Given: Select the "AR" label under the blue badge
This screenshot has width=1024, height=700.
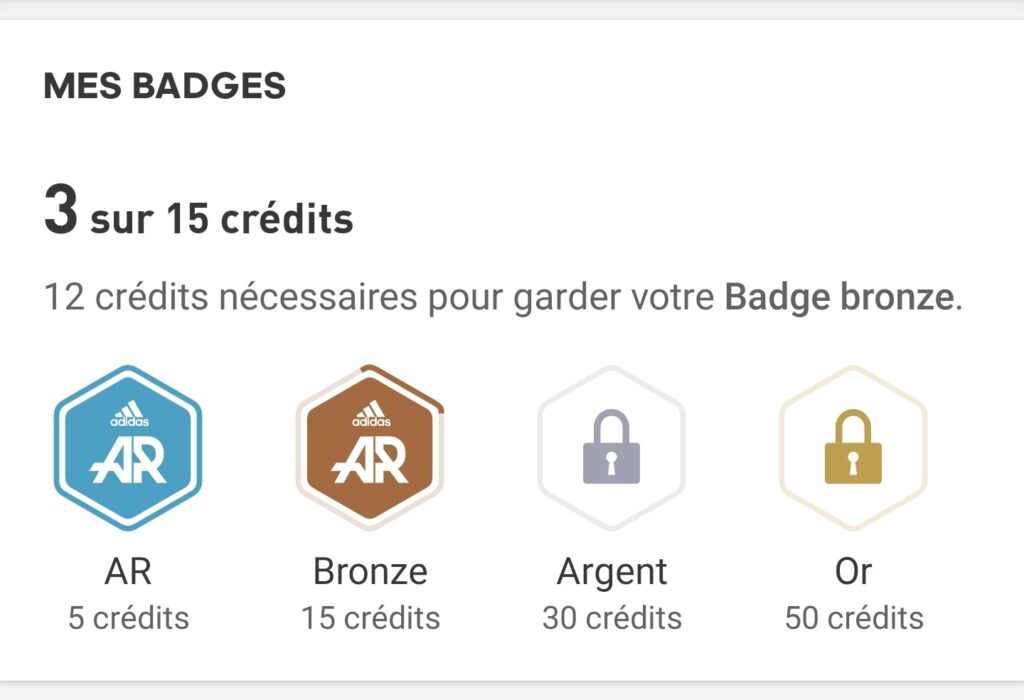Looking at the screenshot, I should pos(128,572).
